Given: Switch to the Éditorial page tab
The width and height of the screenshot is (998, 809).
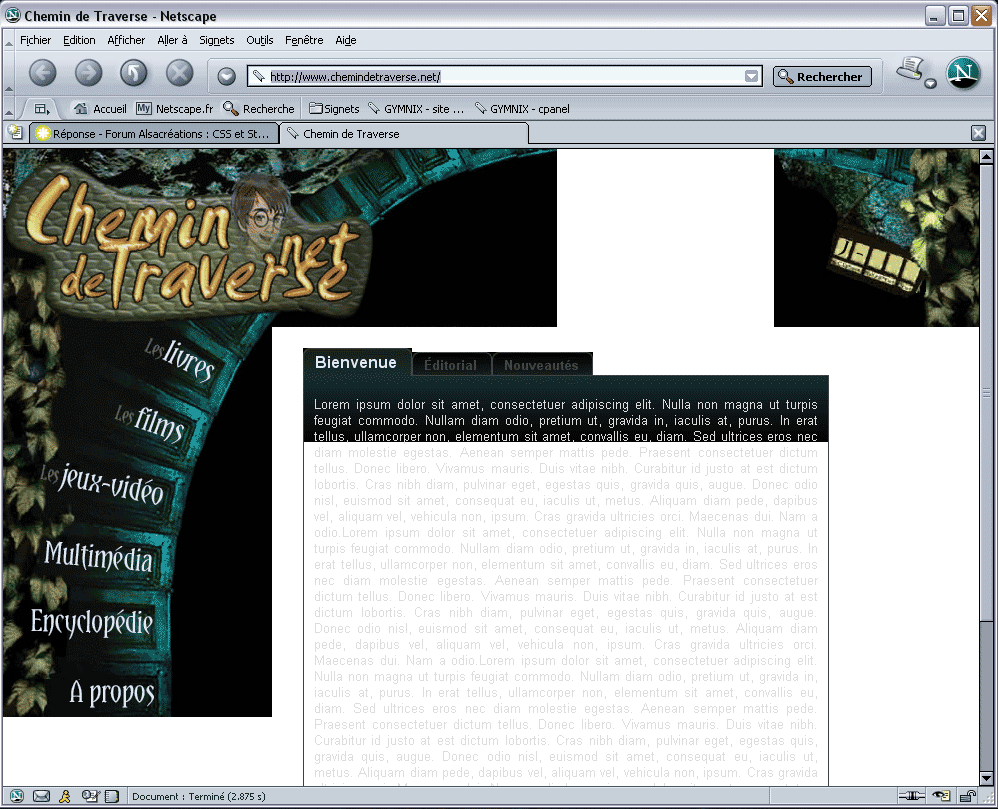Looking at the screenshot, I should tap(451, 365).
